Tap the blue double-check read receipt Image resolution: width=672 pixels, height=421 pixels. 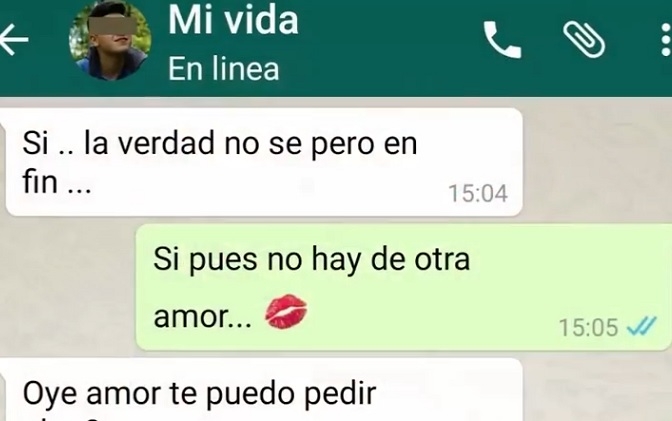click(641, 327)
